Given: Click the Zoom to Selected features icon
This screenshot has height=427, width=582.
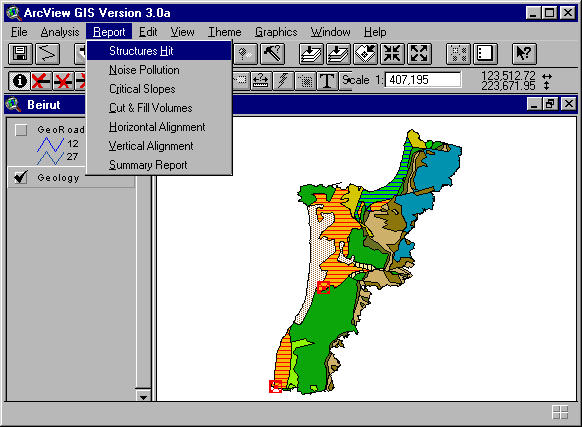Looking at the screenshot, I should (366, 54).
